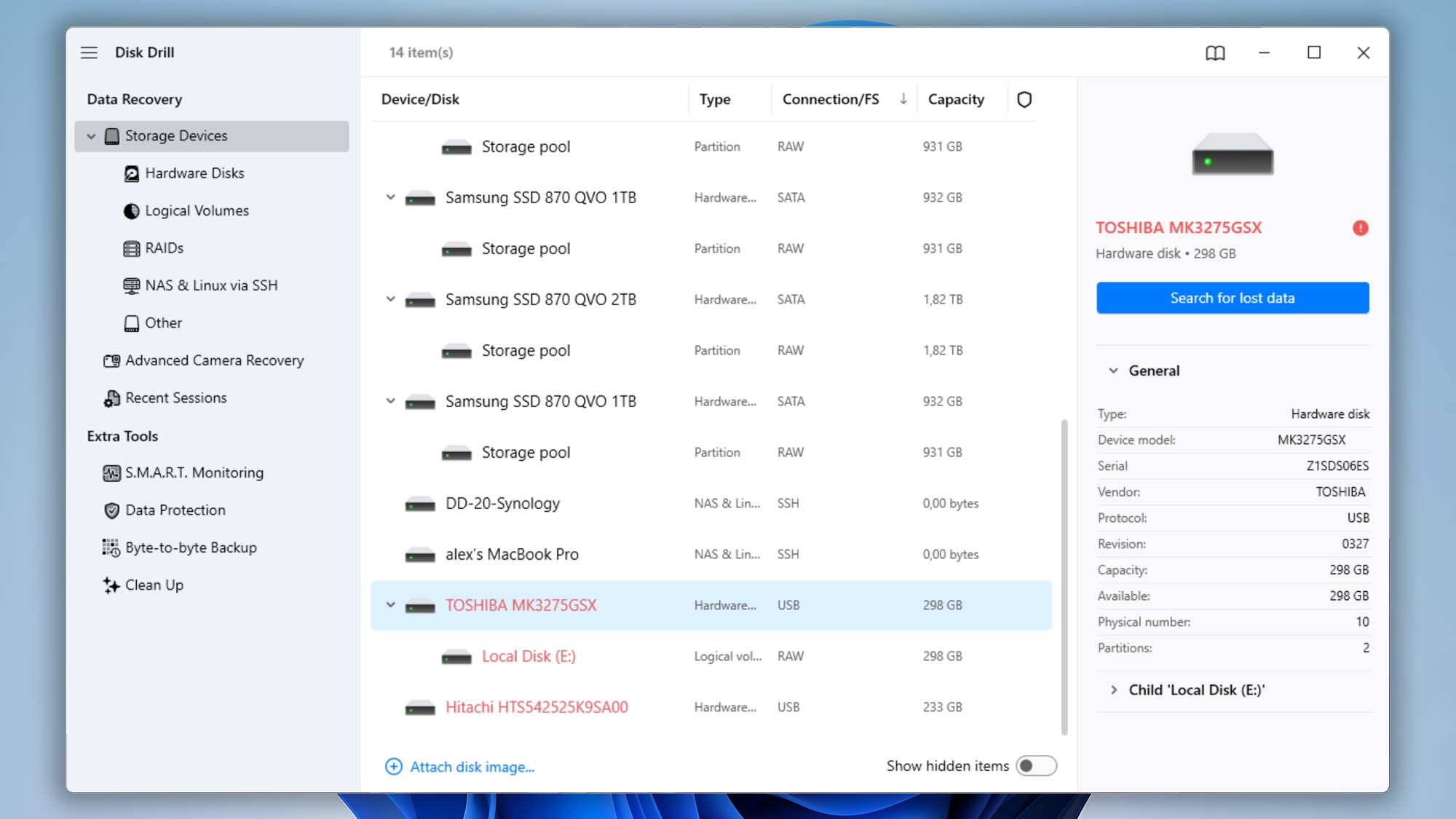This screenshot has height=819, width=1456.
Task: Click the drive icon of DD-20-Synology row
Action: 420,504
